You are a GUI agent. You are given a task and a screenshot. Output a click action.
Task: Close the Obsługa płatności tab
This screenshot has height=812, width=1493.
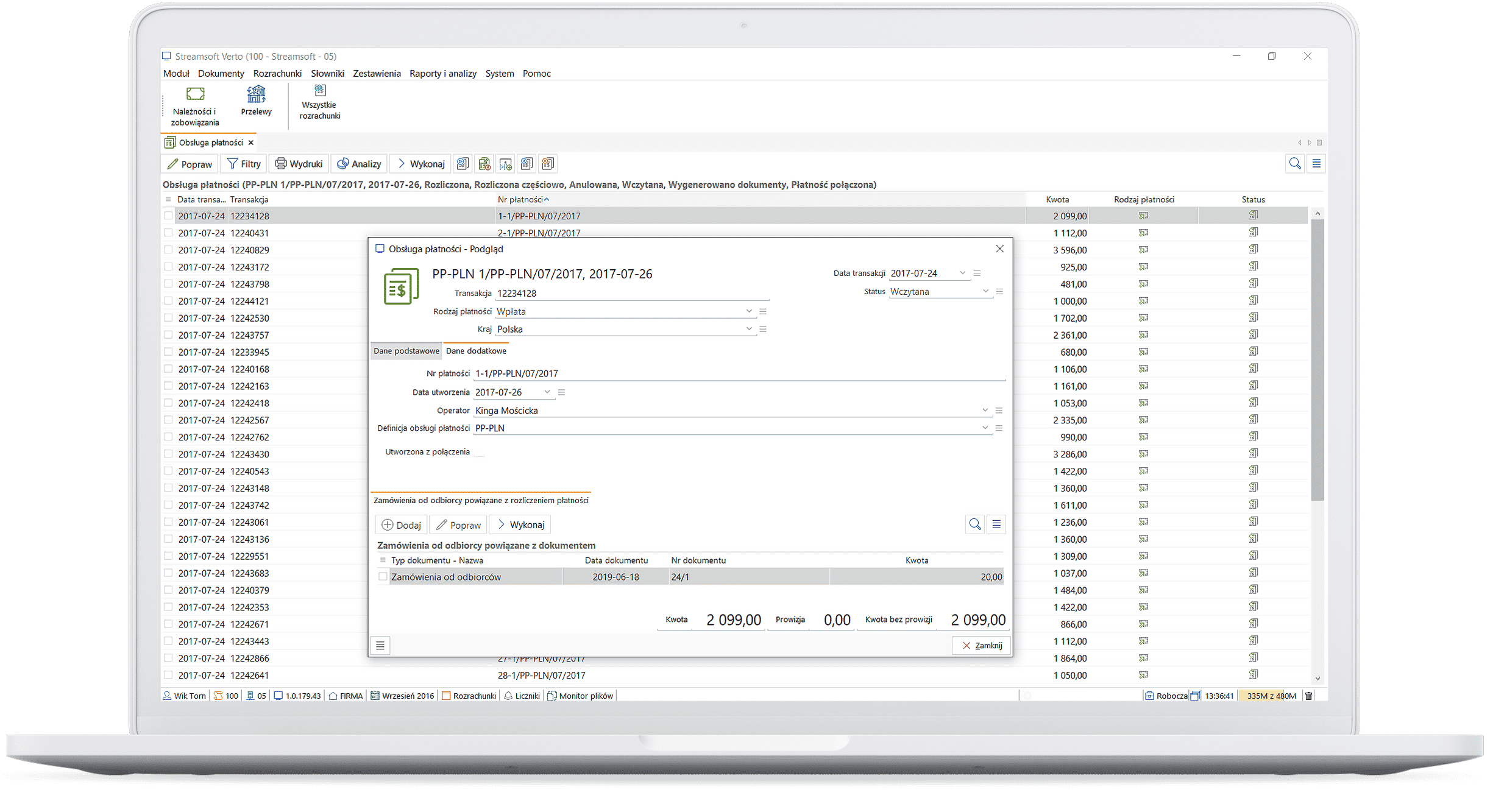click(250, 143)
